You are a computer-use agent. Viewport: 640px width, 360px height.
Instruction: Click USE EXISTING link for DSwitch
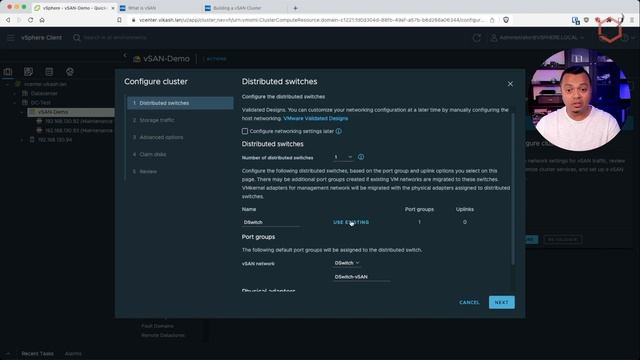pos(351,222)
